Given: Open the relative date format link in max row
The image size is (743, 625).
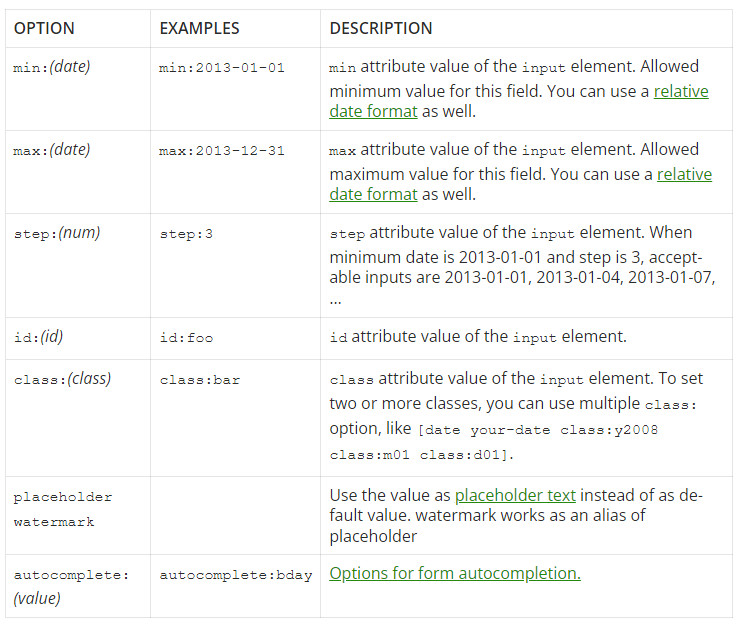Looking at the screenshot, I should [684, 174].
